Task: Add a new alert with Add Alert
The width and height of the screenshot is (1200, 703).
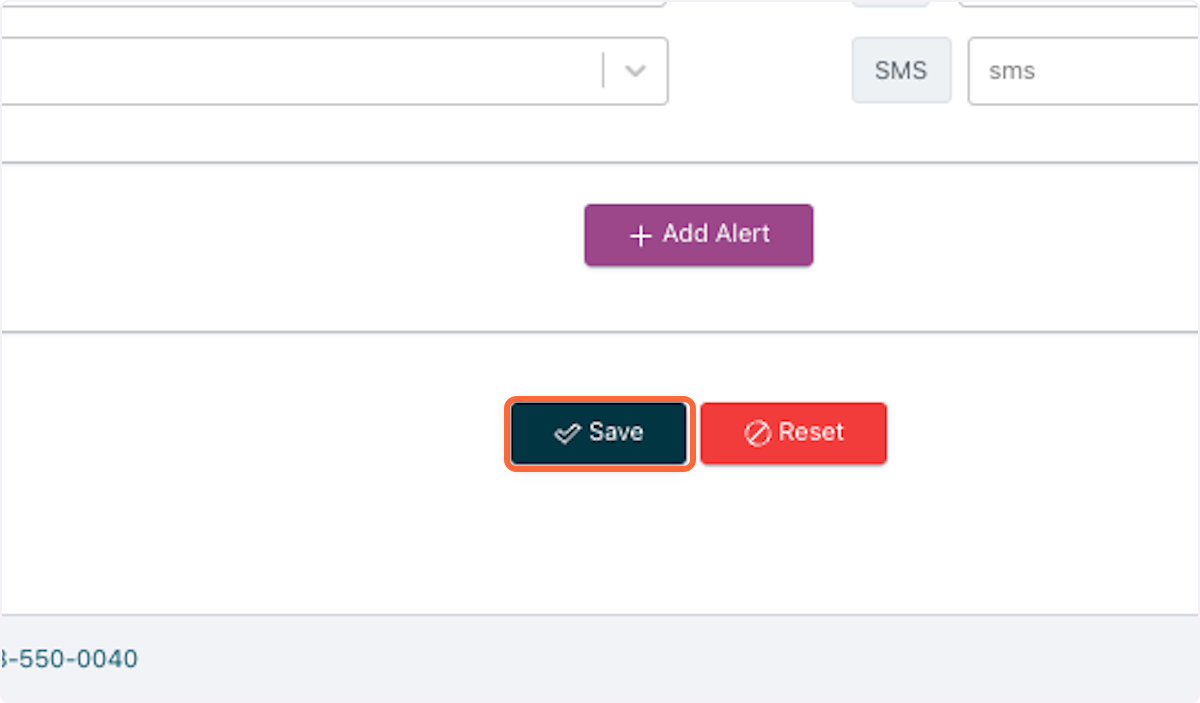Action: coord(699,235)
